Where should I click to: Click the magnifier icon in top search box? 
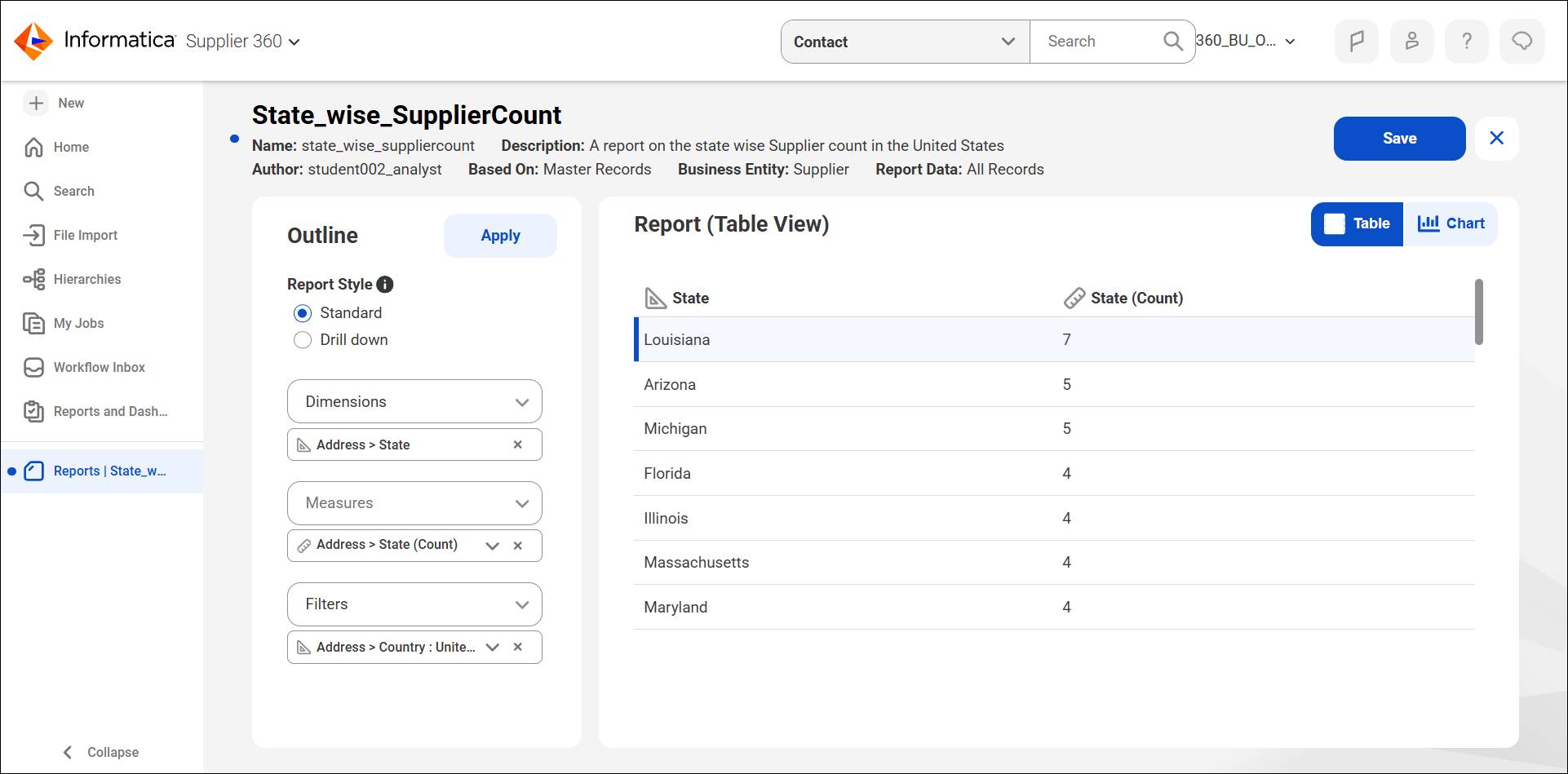click(x=1172, y=41)
